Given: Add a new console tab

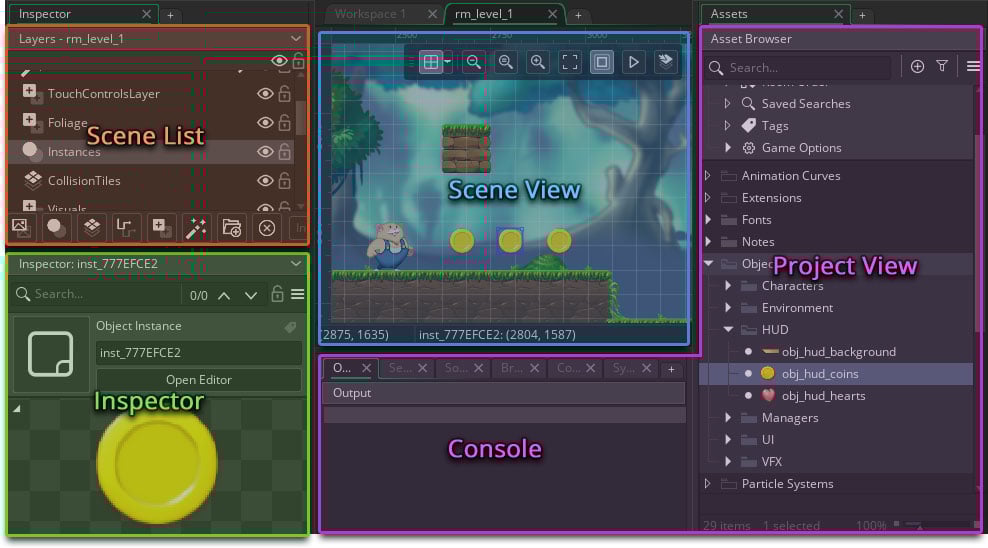Looking at the screenshot, I should coord(671,369).
